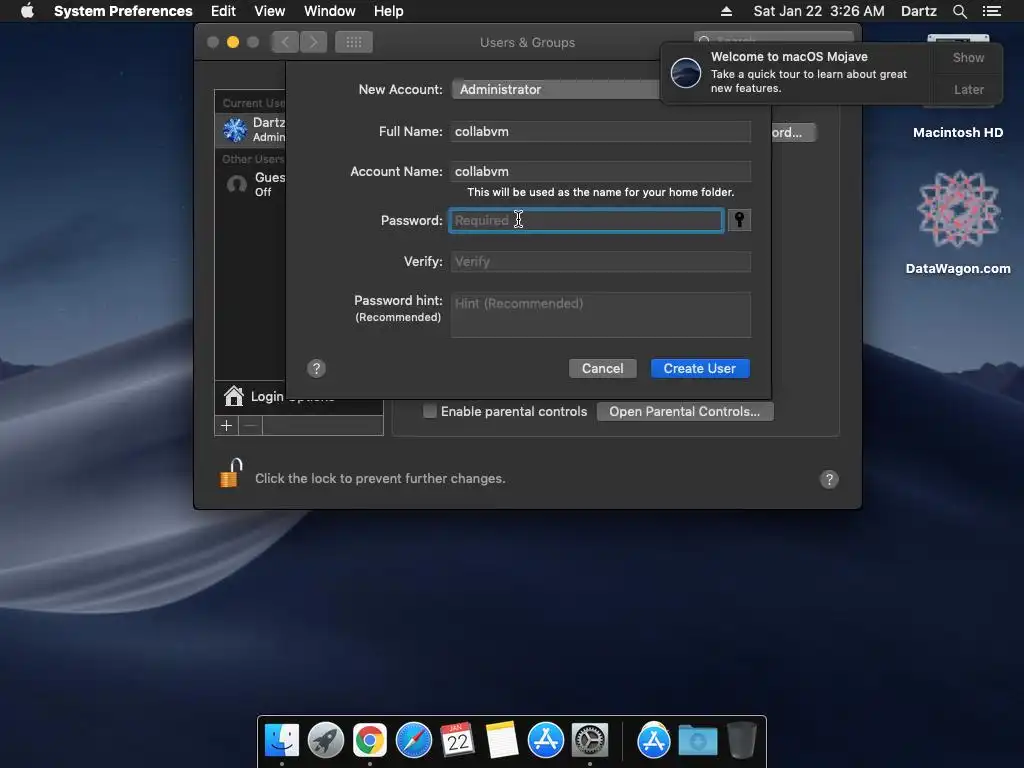This screenshot has height=768, width=1024.
Task: Click Show on the Mojave notification
Action: click(x=968, y=57)
